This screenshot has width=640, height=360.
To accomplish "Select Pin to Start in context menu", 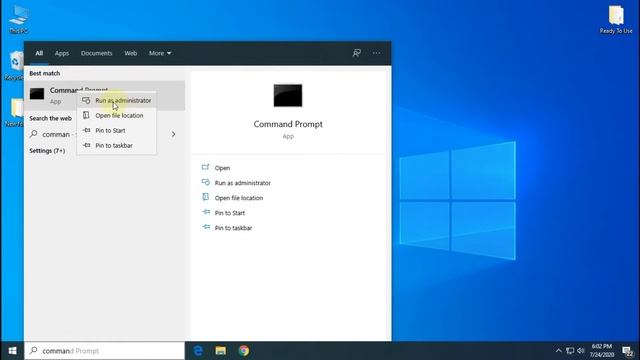I will tap(116, 131).
